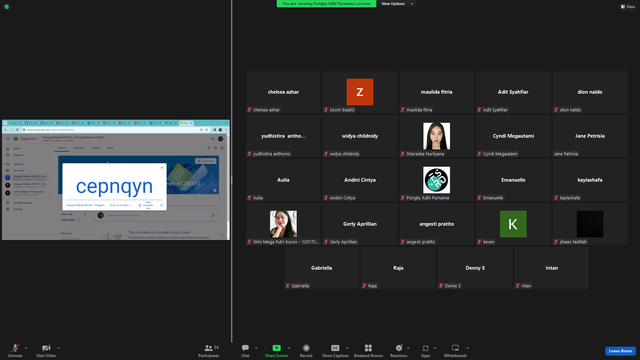Open Breakout Rooms
The height and width of the screenshot is (360, 640).
click(368, 350)
